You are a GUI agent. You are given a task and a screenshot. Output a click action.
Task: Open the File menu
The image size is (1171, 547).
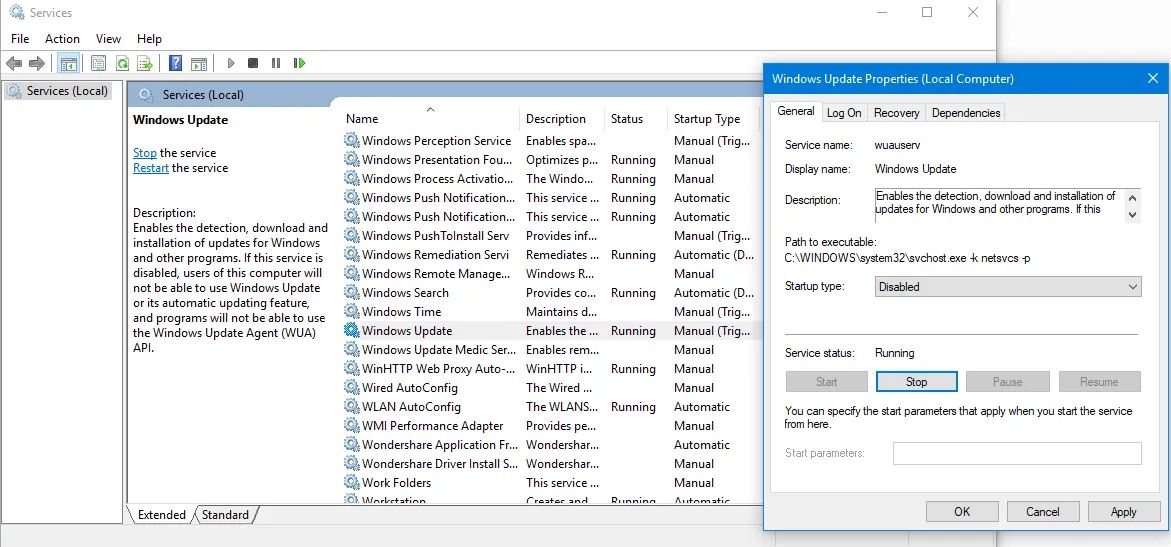(x=20, y=39)
